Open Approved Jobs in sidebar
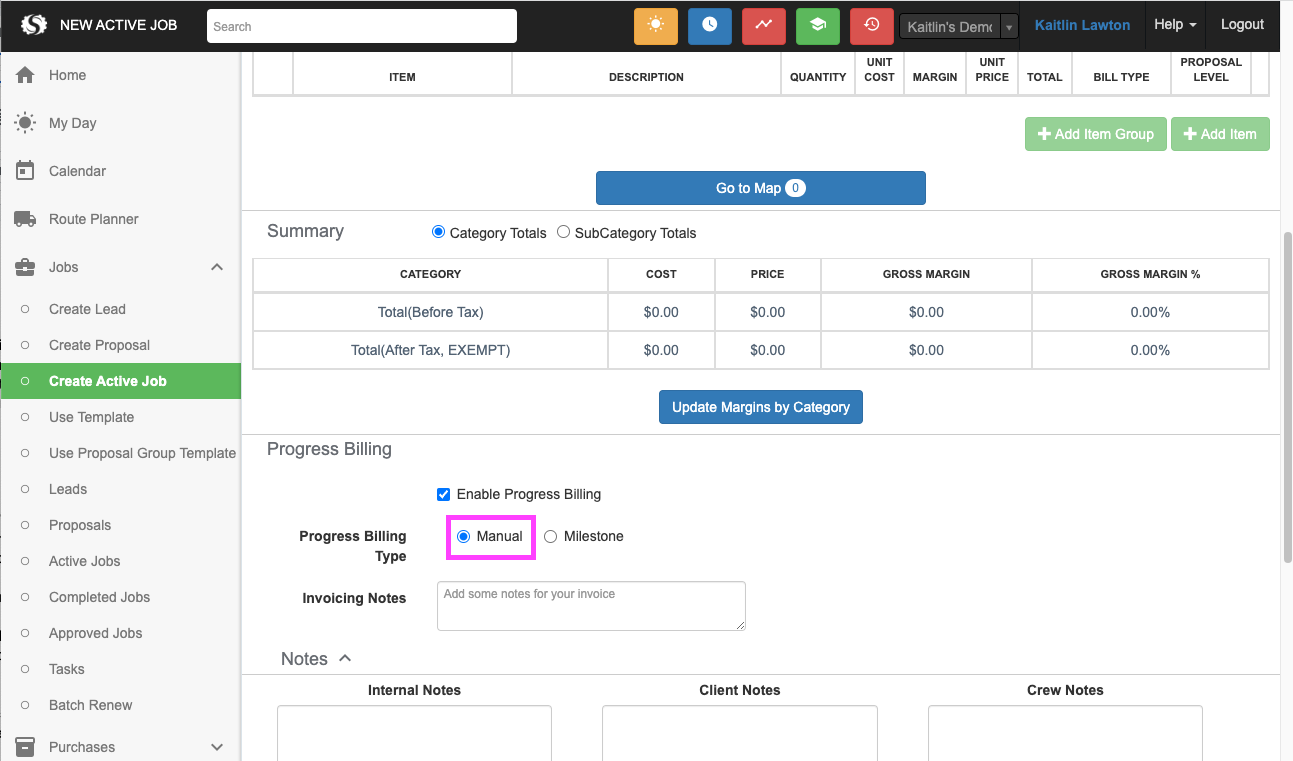This screenshot has height=761, width=1293. 95,633
